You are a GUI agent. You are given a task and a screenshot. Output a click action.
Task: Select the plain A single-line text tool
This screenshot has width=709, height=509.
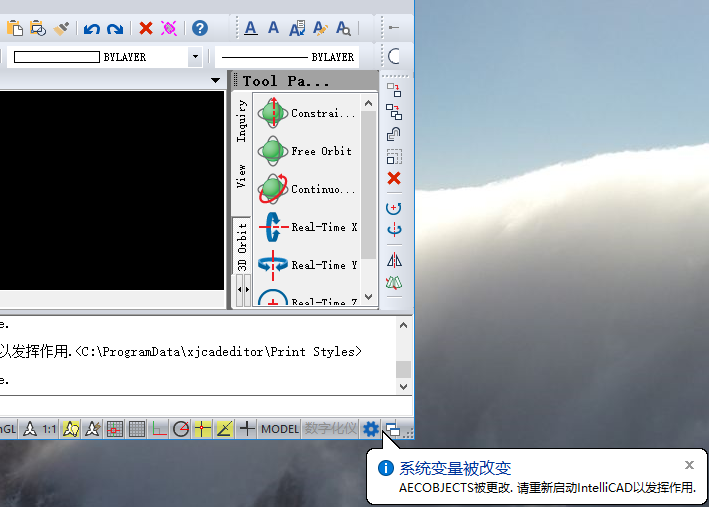click(274, 28)
